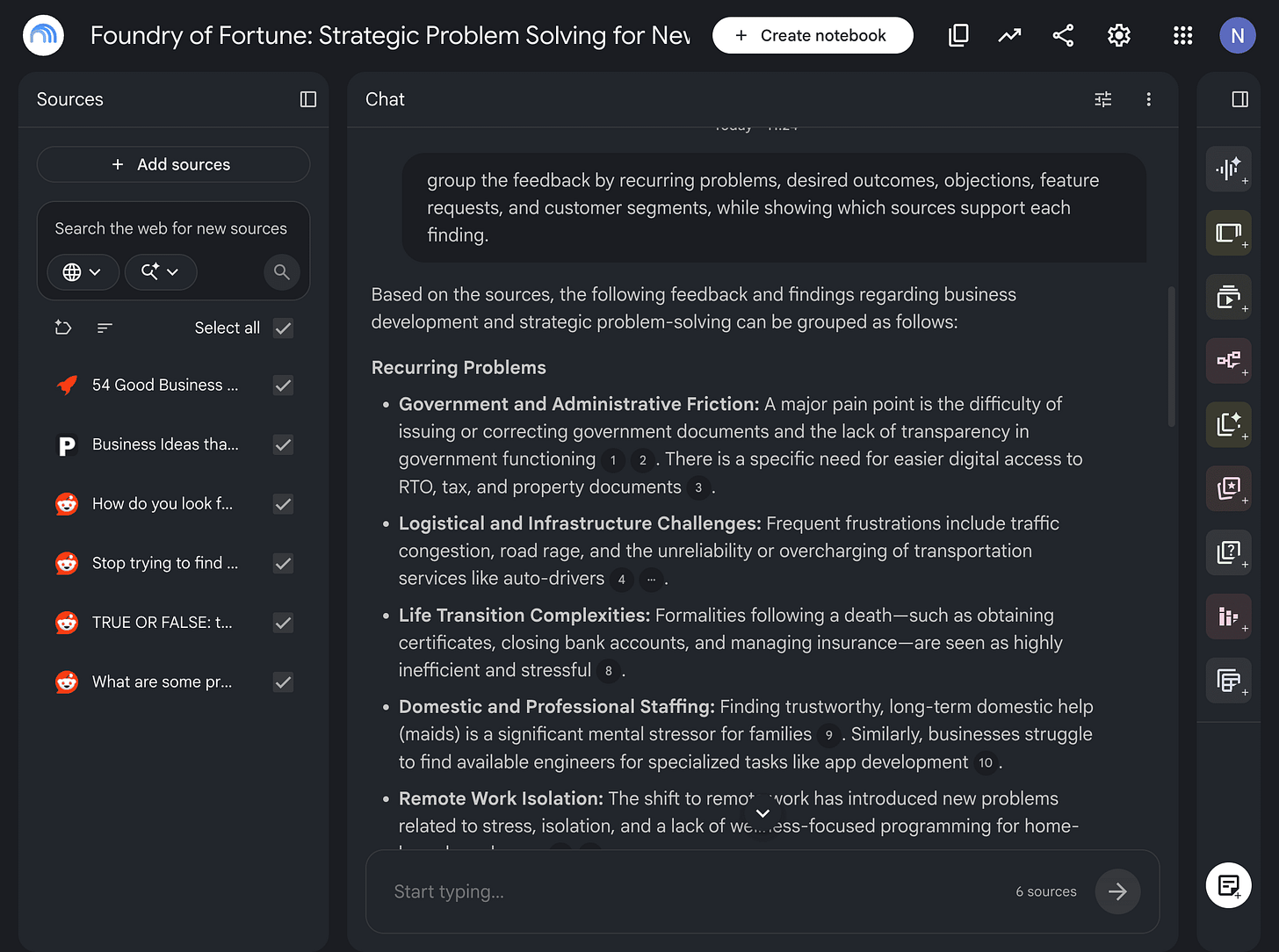Uncheck the What are some pr... source
This screenshot has width=1279, height=952.
[x=283, y=682]
